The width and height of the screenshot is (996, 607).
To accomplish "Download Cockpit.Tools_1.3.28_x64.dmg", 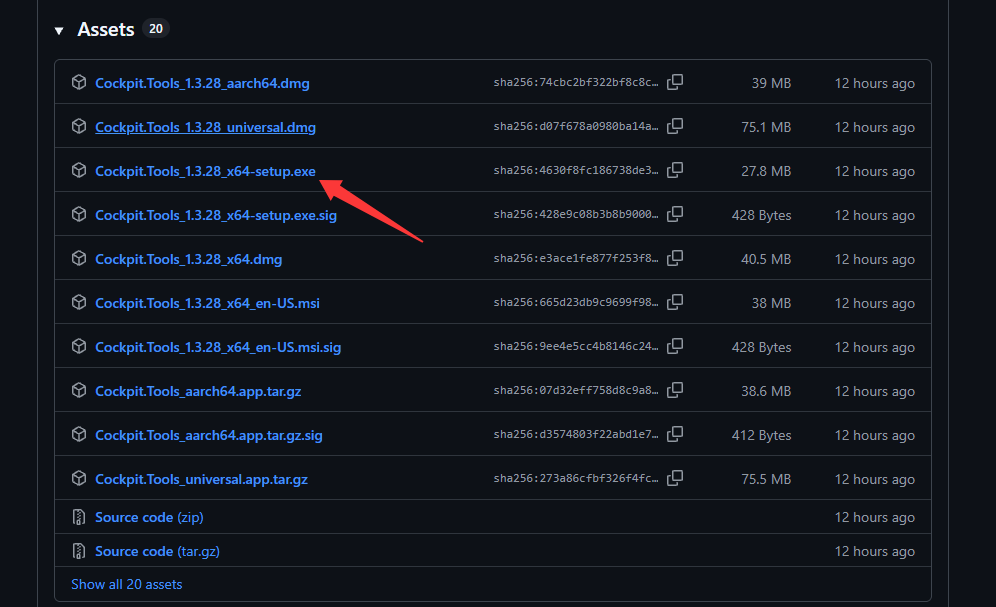I will click(x=189, y=259).
